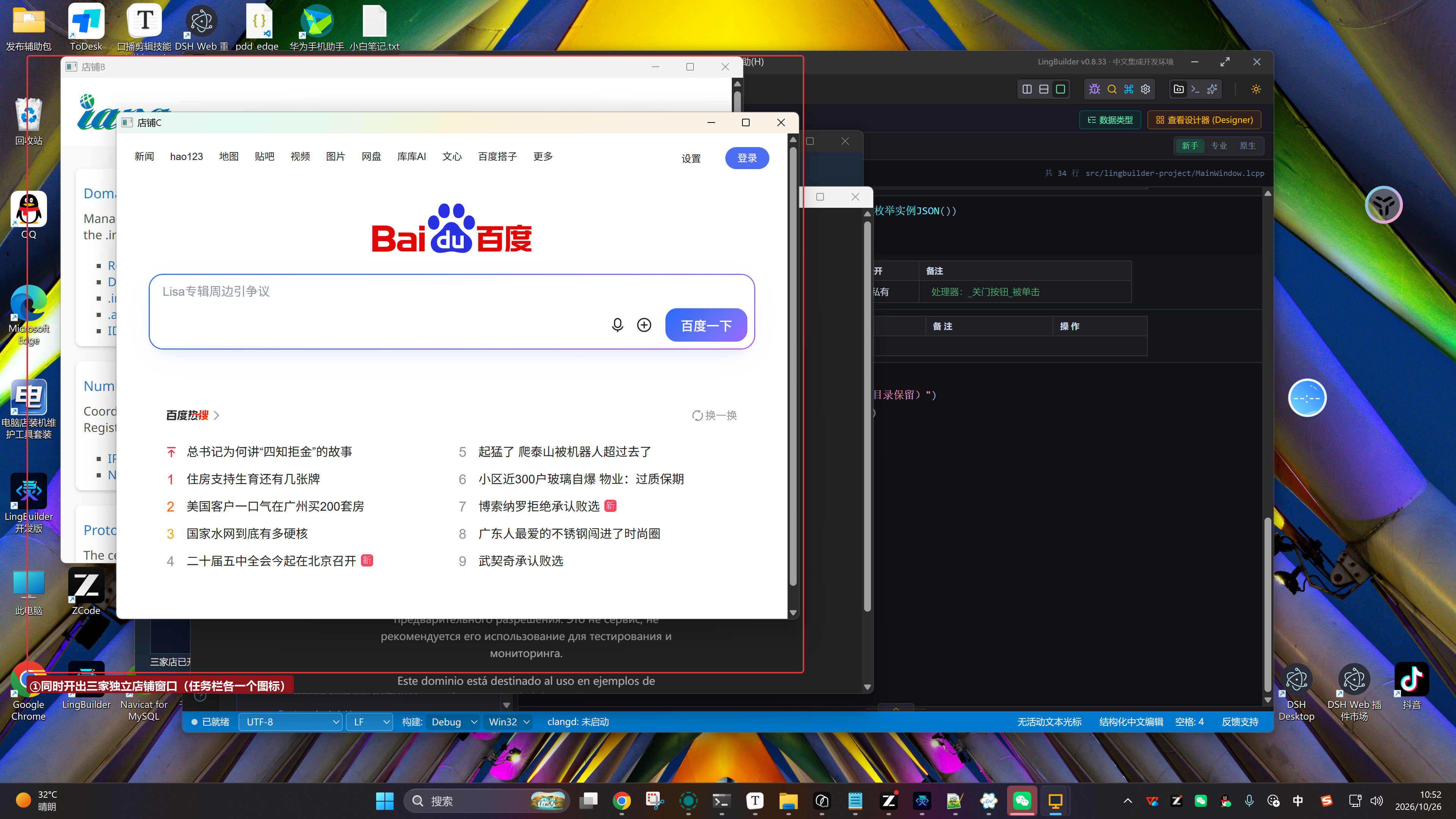The image size is (1456, 819).
Task: Click the blue 登录 button
Action: click(x=747, y=158)
